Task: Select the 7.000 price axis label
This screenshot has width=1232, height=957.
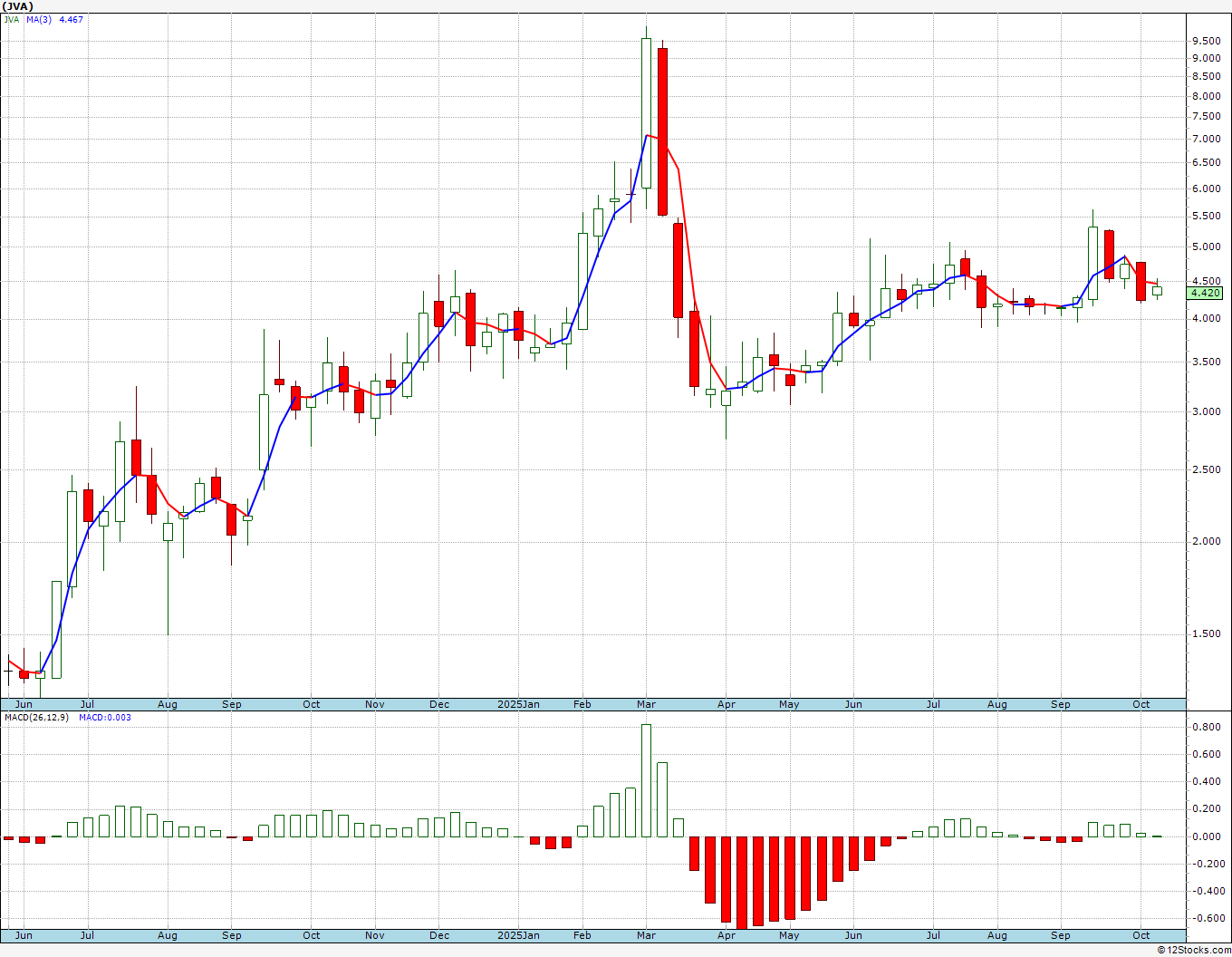Action: (x=1206, y=139)
